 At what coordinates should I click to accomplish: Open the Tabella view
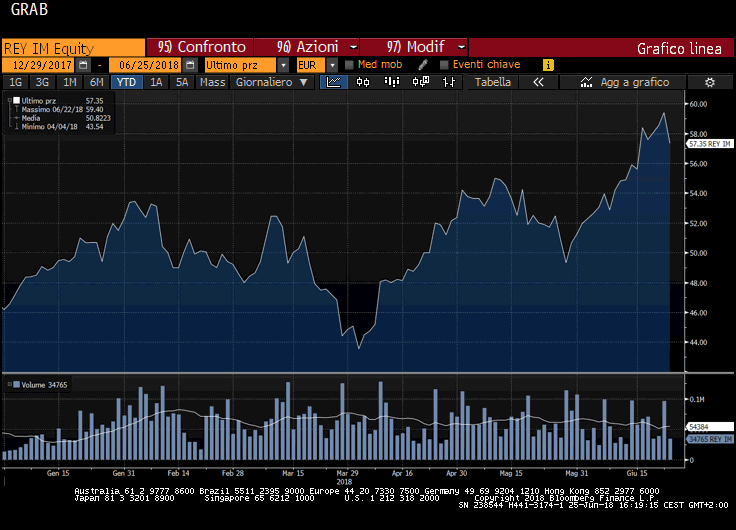(x=492, y=82)
